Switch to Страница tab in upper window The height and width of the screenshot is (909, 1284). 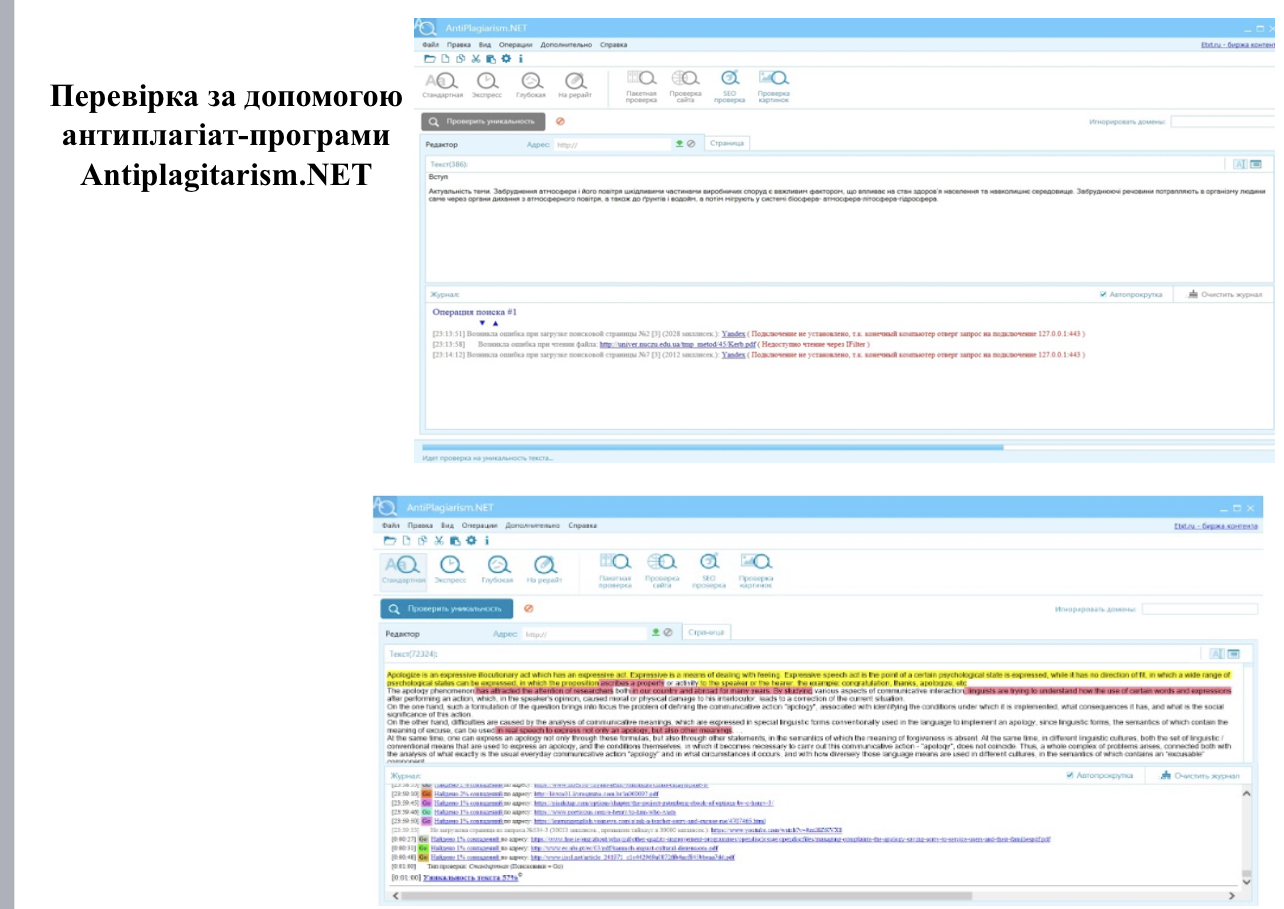click(x=726, y=144)
